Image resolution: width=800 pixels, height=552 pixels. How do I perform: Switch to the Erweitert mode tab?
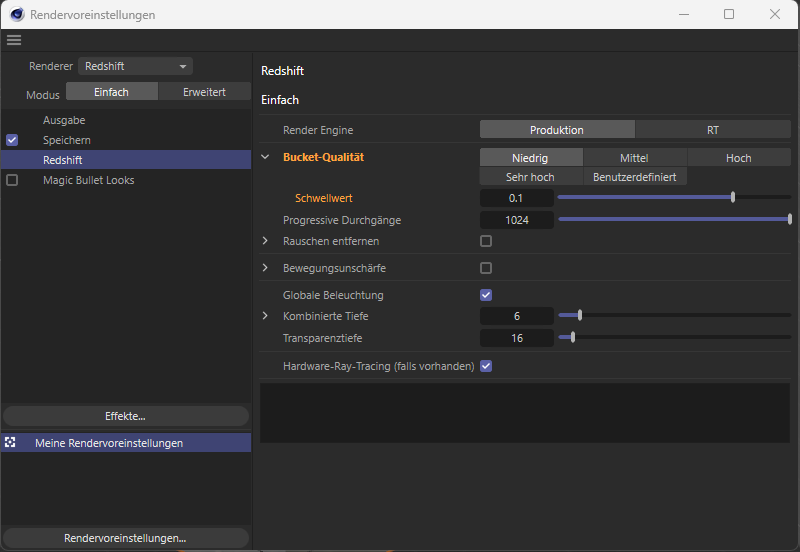click(204, 92)
